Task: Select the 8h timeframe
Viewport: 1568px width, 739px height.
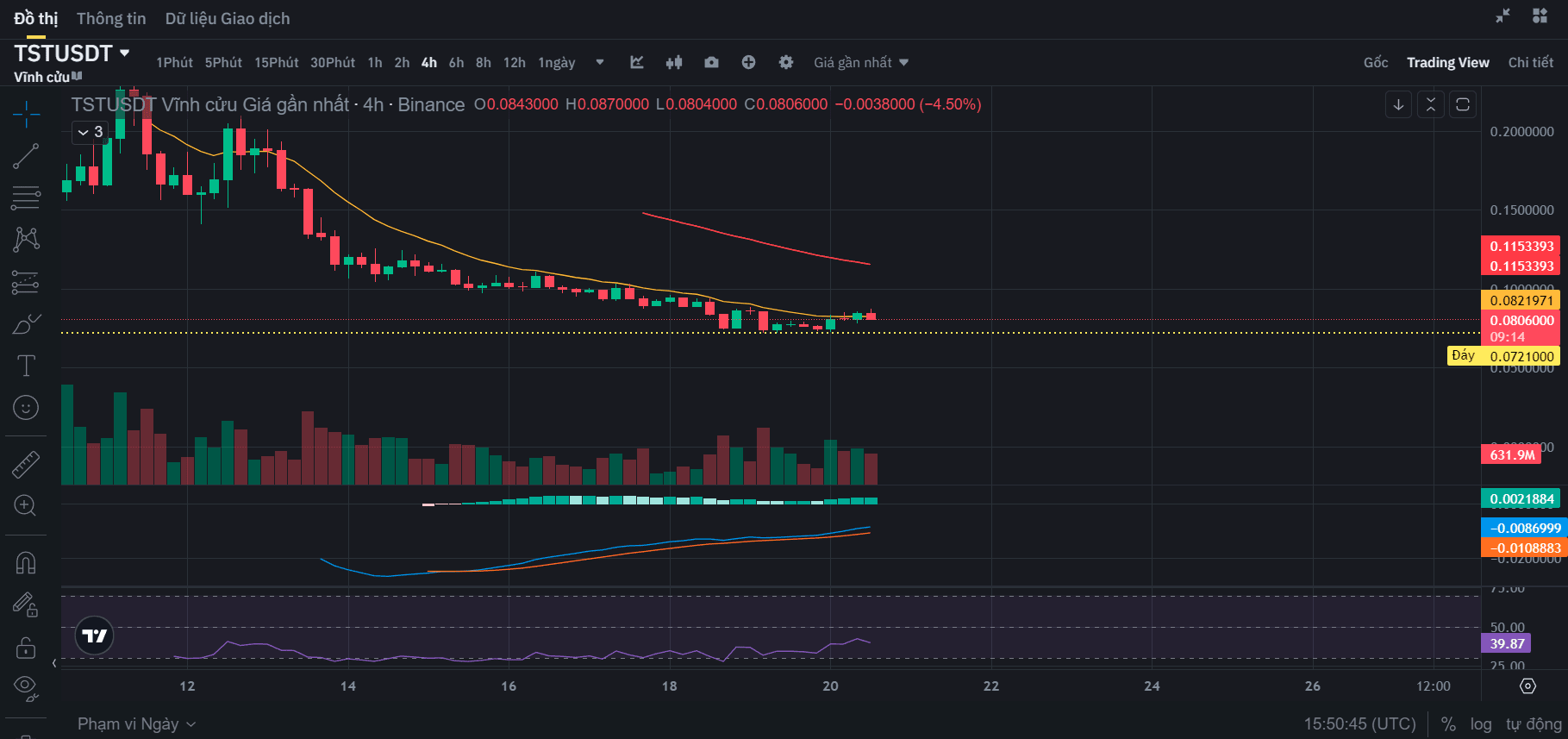Action: (x=484, y=62)
